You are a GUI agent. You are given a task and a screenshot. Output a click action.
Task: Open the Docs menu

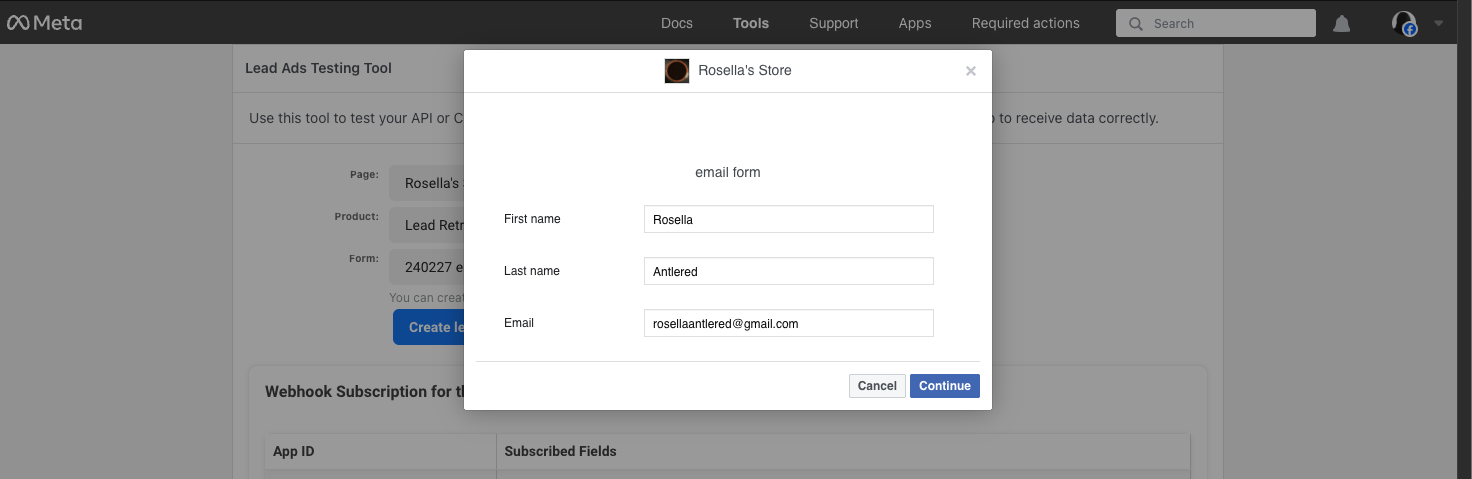click(677, 23)
